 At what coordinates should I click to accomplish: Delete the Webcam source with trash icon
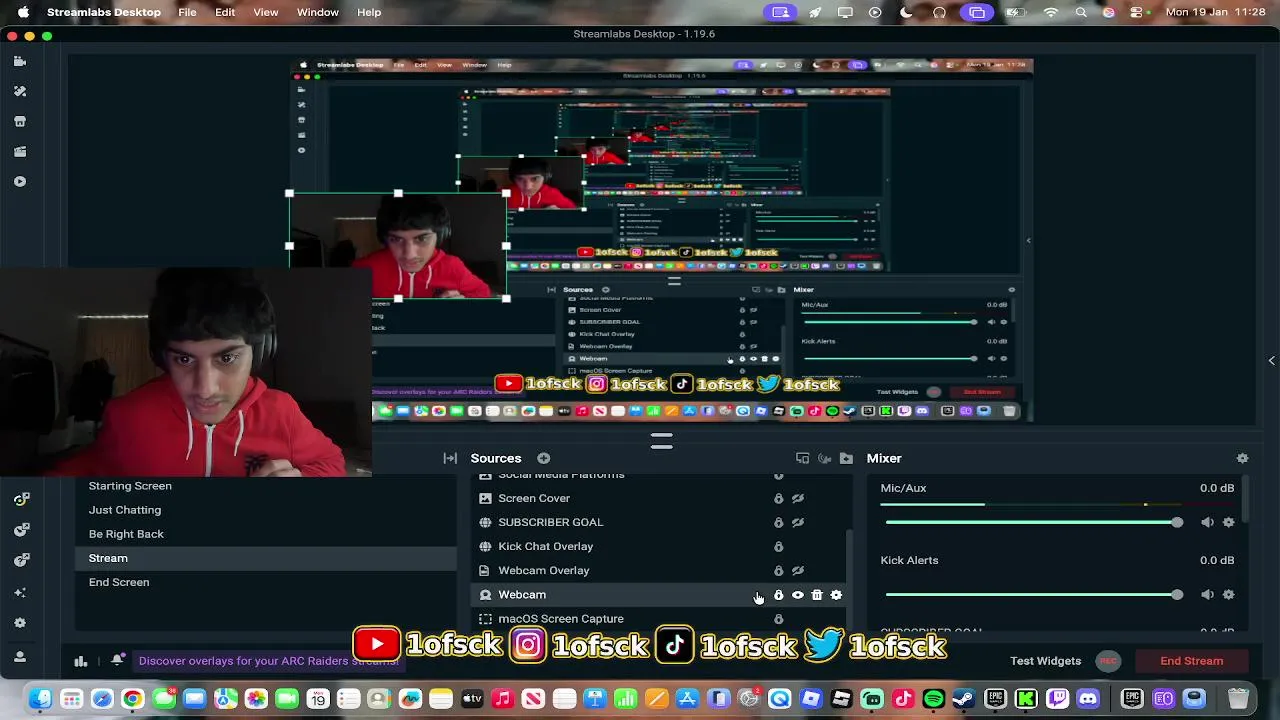817,595
